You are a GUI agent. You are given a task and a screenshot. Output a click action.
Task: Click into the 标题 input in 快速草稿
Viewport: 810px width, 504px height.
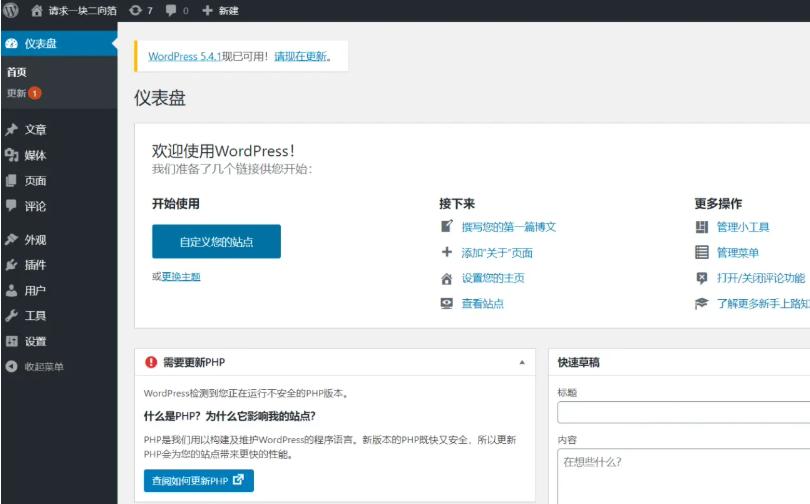click(x=683, y=412)
